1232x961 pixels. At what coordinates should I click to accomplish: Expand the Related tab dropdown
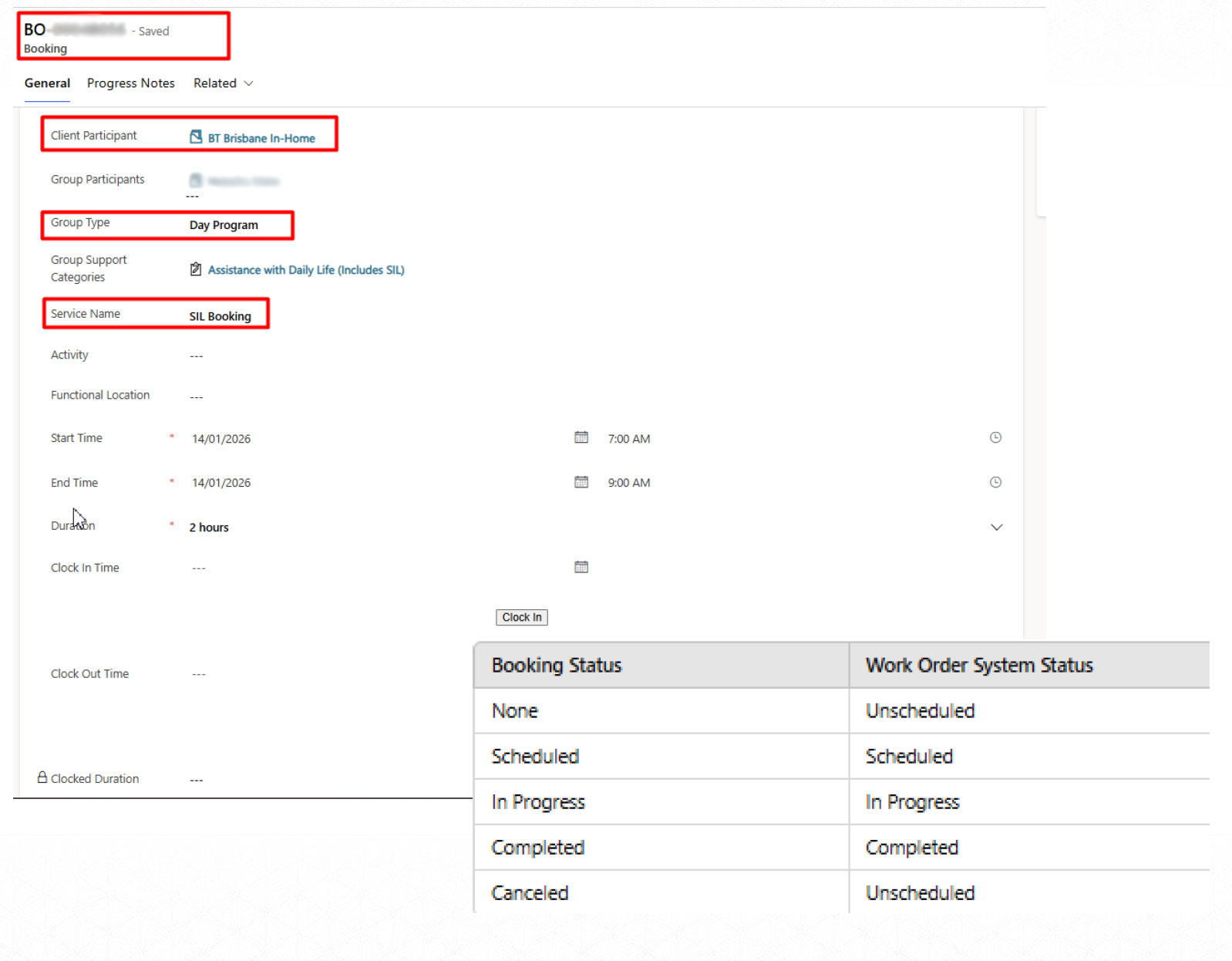[x=248, y=83]
